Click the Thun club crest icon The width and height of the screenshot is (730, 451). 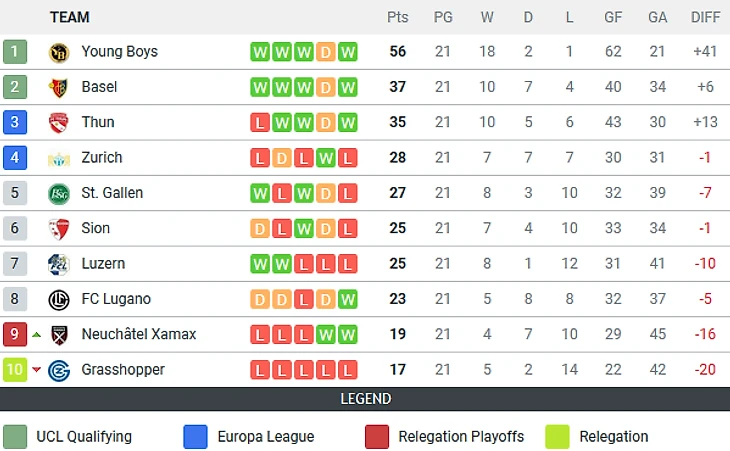tap(58, 123)
